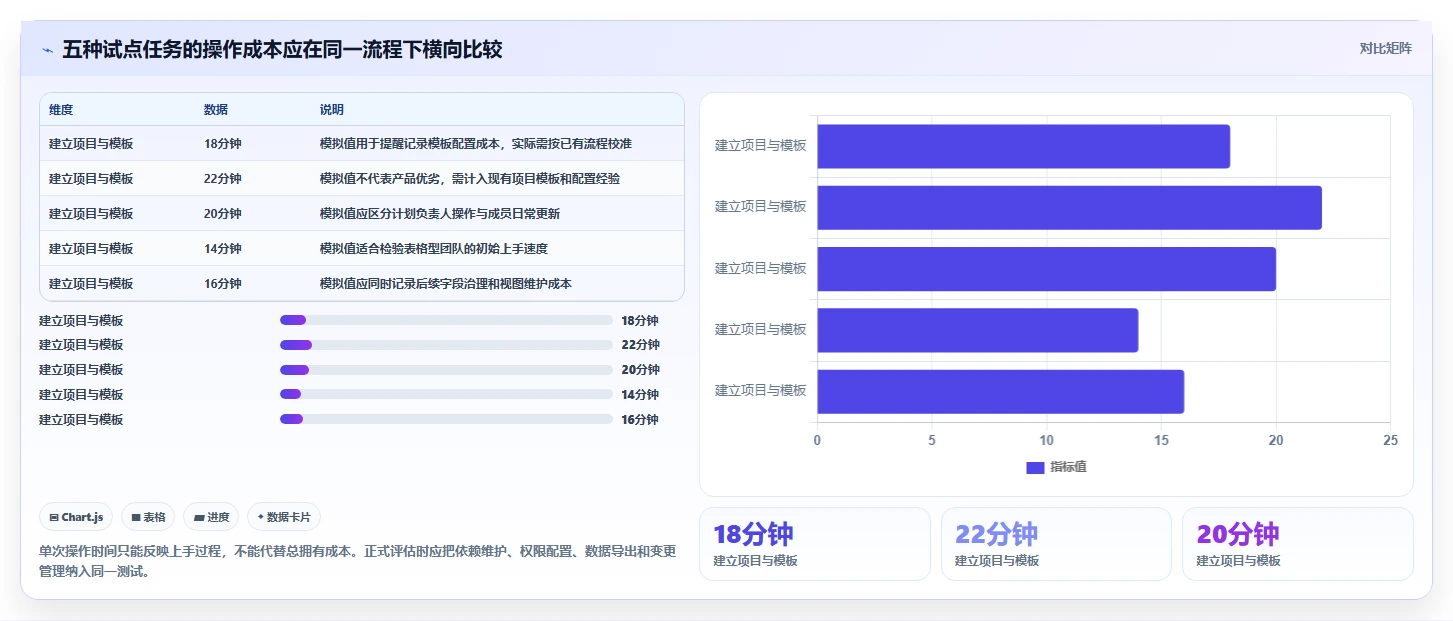
Task: Click the 22分钟 cell in the table
Action: point(223,179)
